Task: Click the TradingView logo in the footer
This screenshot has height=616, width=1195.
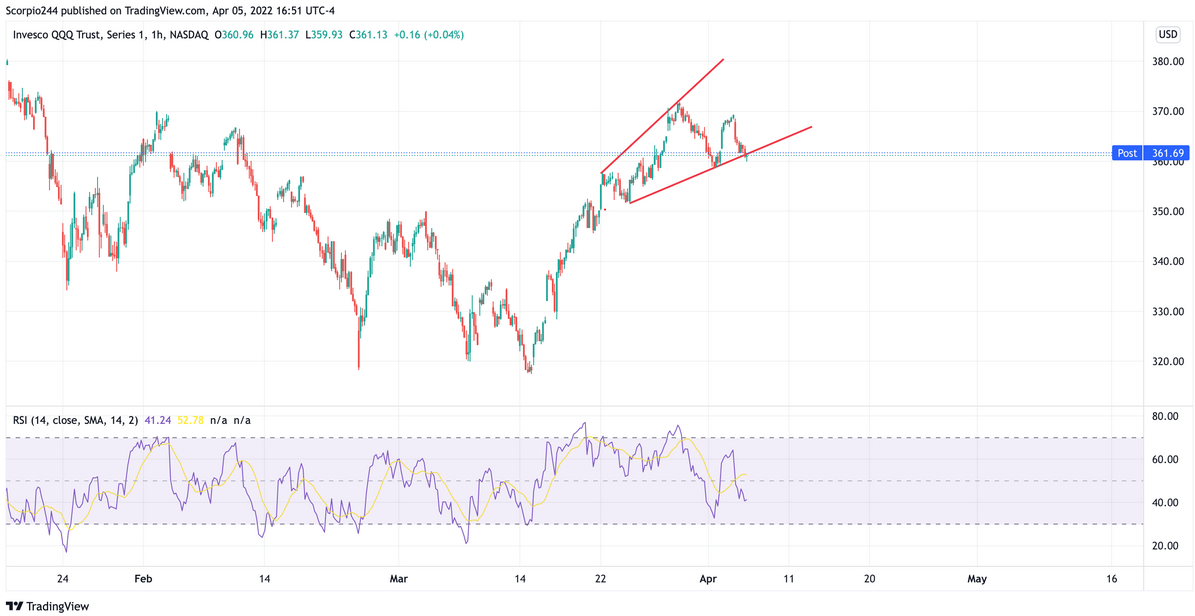Action: [48, 607]
